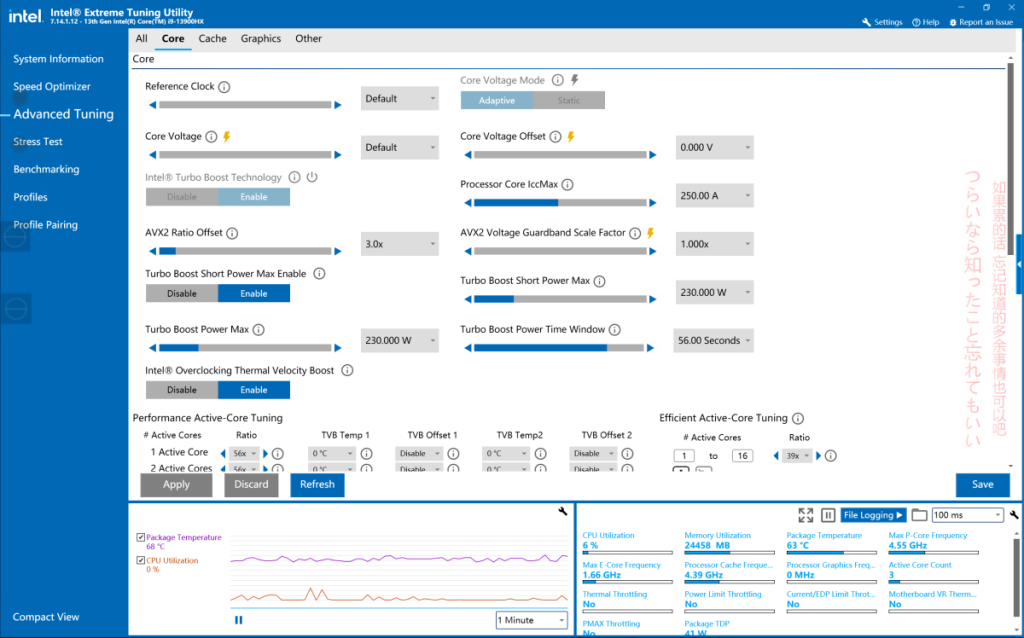Open Stress Test in sidebar
Viewport: 1024px width, 638px height.
[x=38, y=142]
